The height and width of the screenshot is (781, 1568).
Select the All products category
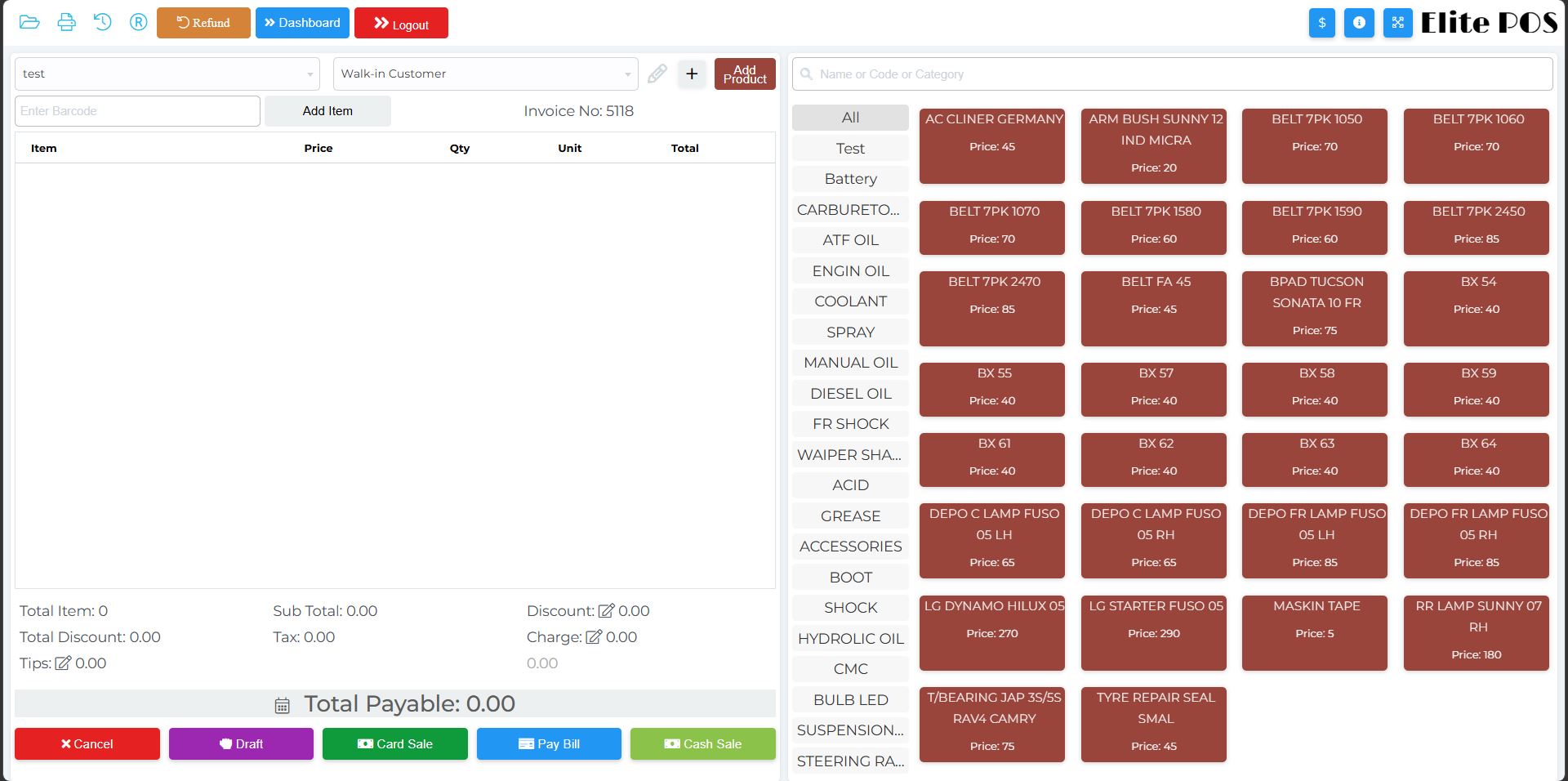[849, 117]
